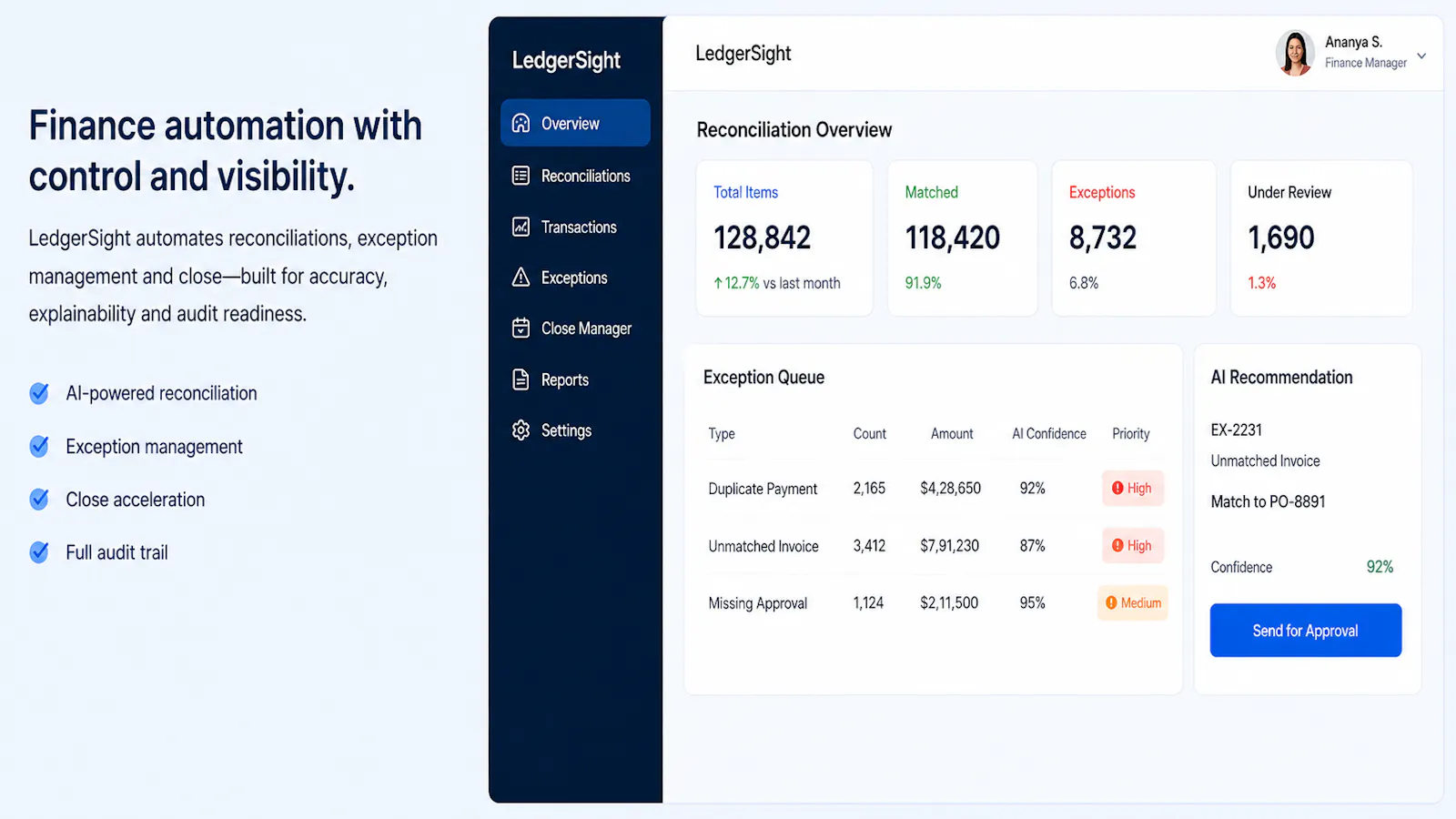Viewport: 1456px width, 819px height.
Task: Click the Amount column header
Action: tap(952, 434)
